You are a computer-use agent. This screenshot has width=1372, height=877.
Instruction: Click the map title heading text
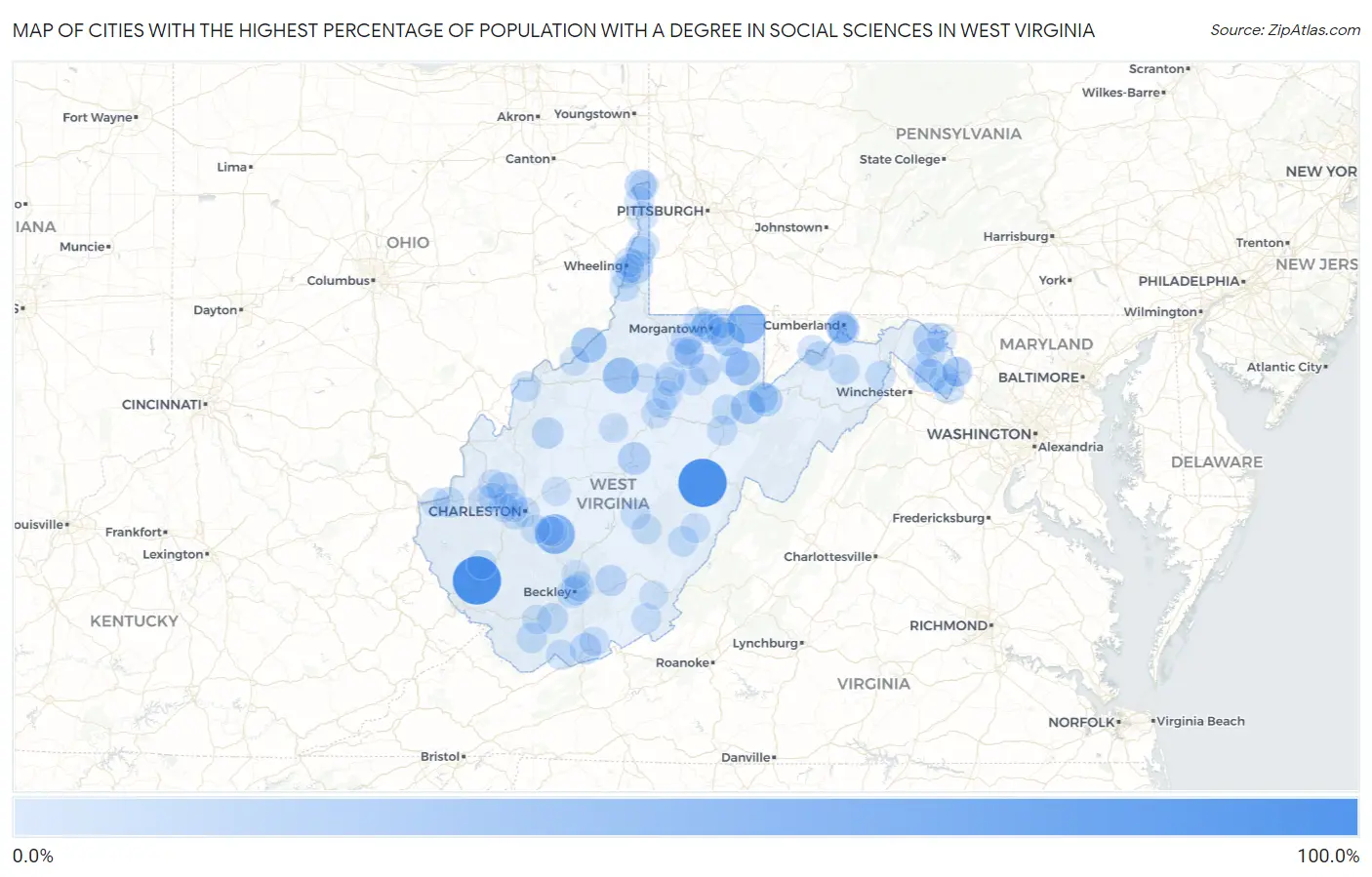553,30
